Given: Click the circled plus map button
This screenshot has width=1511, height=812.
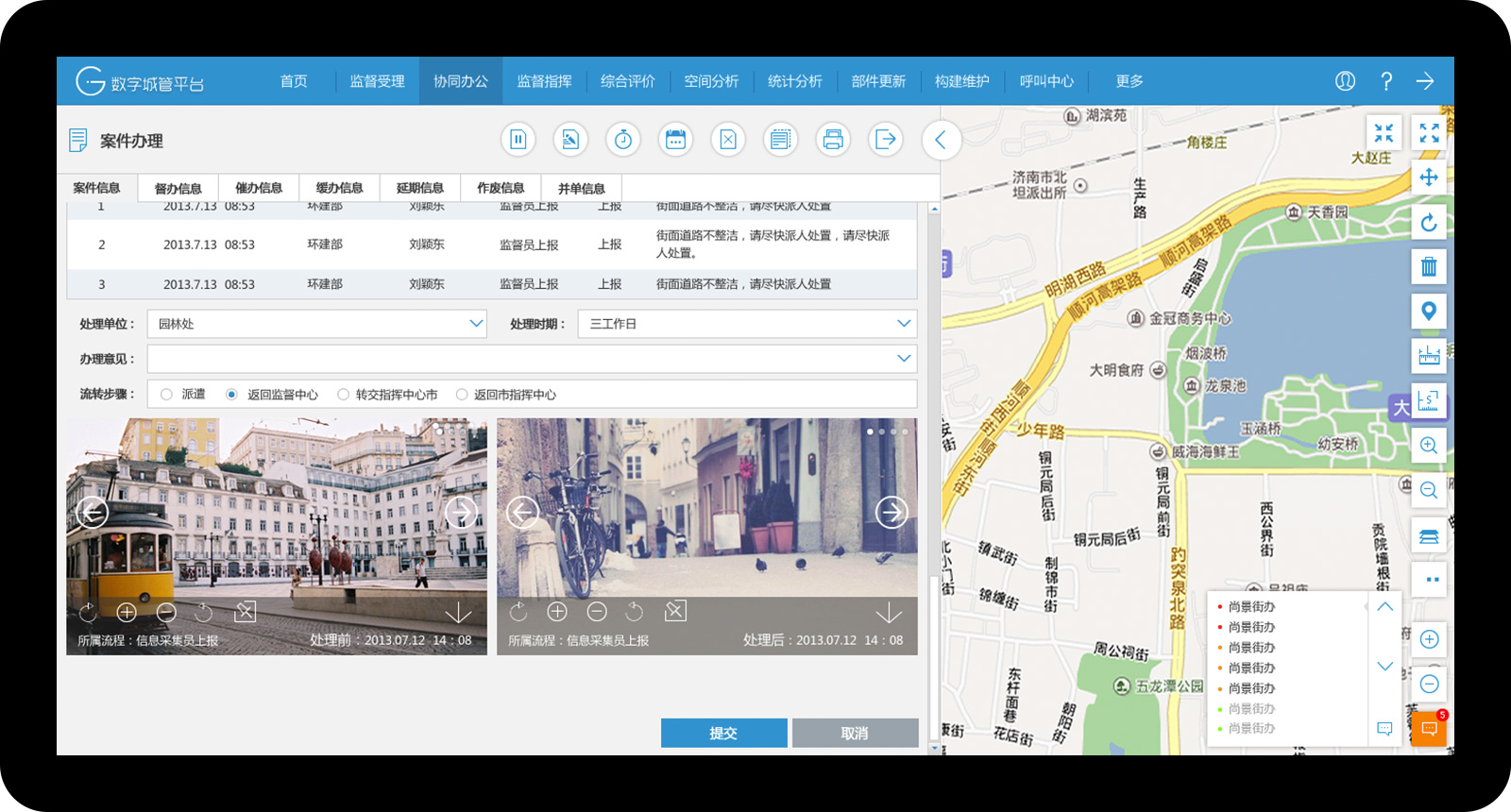Looking at the screenshot, I should pos(1429,639).
